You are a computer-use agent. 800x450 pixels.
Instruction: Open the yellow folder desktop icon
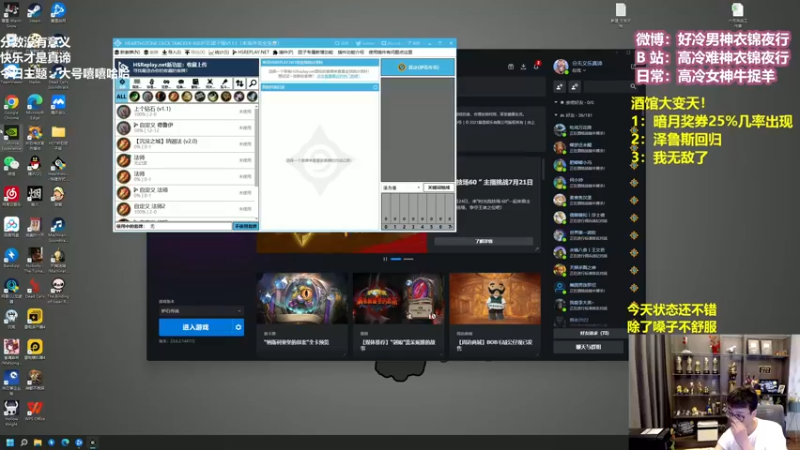[58, 136]
